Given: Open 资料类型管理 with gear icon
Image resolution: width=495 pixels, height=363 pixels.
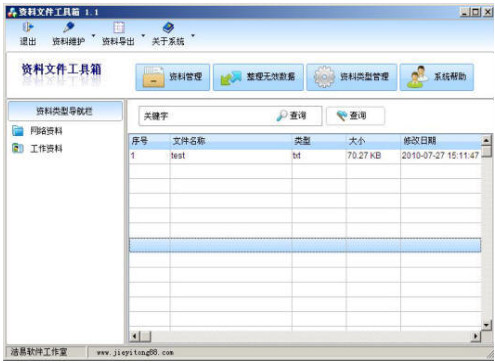Looking at the screenshot, I should pyautogui.click(x=352, y=77).
